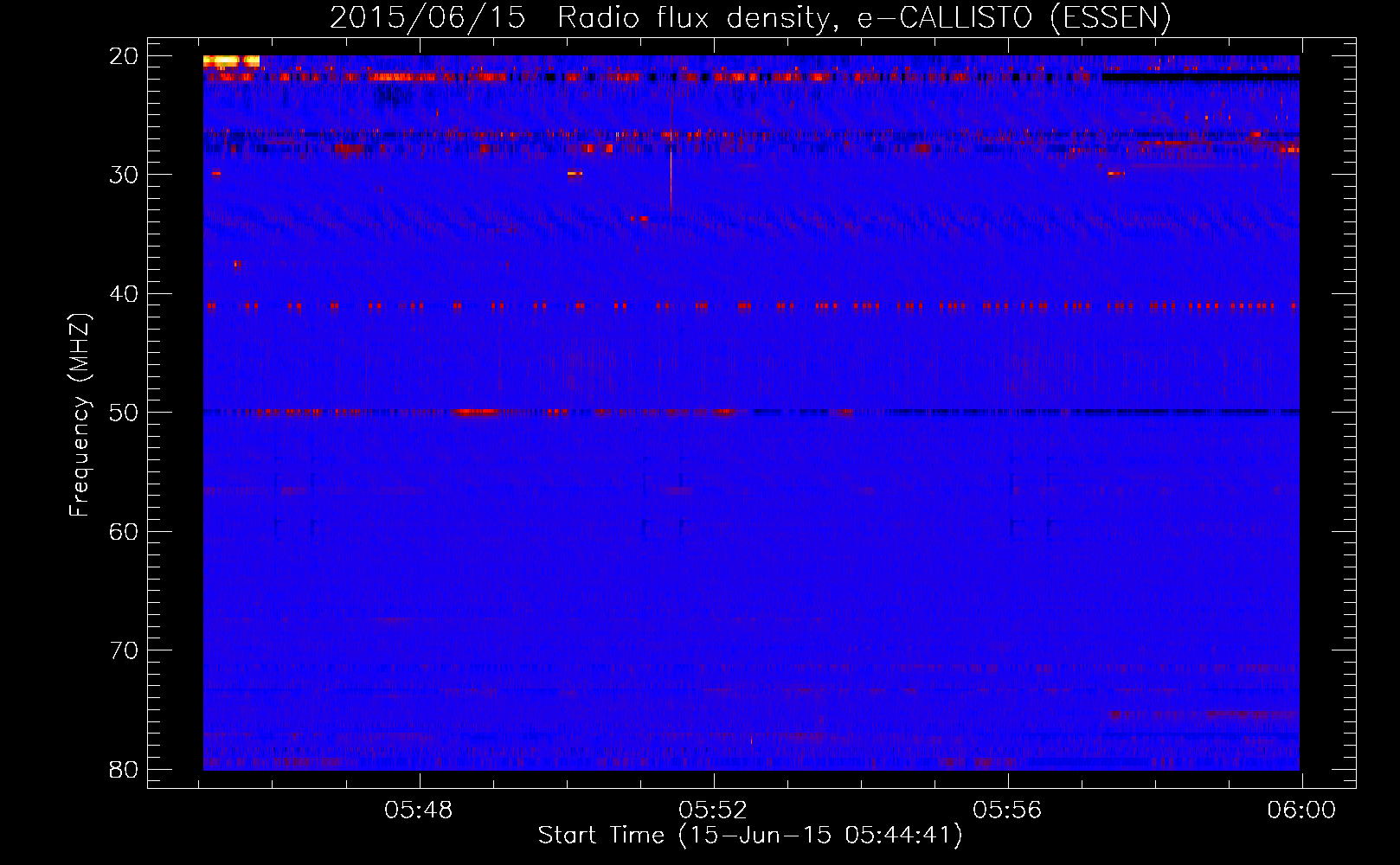This screenshot has height=865, width=1400.
Task: Click the 50 MHz frequency tick label
Action: tap(124, 413)
